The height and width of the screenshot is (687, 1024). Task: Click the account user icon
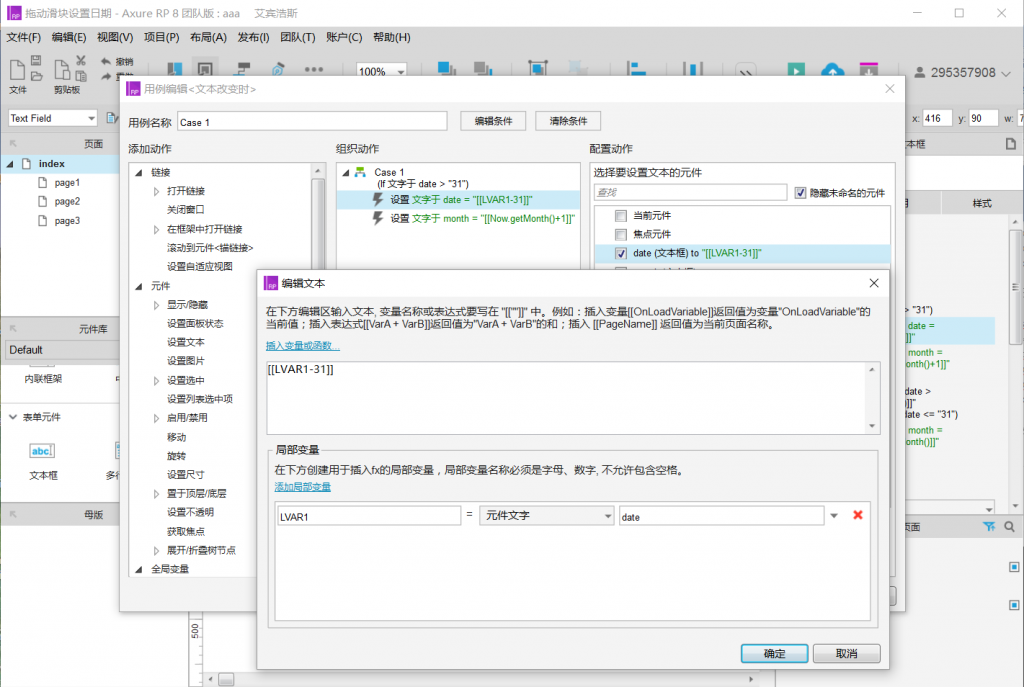click(x=920, y=72)
